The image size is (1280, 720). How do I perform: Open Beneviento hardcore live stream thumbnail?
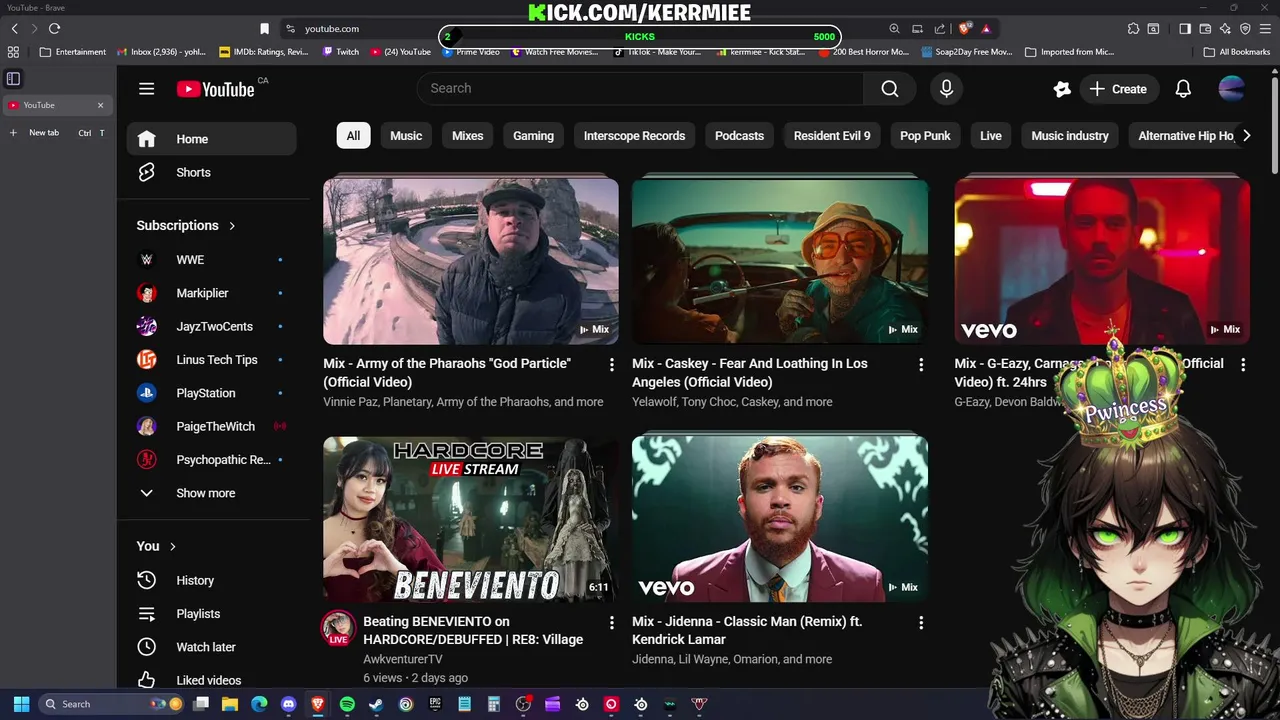471,519
